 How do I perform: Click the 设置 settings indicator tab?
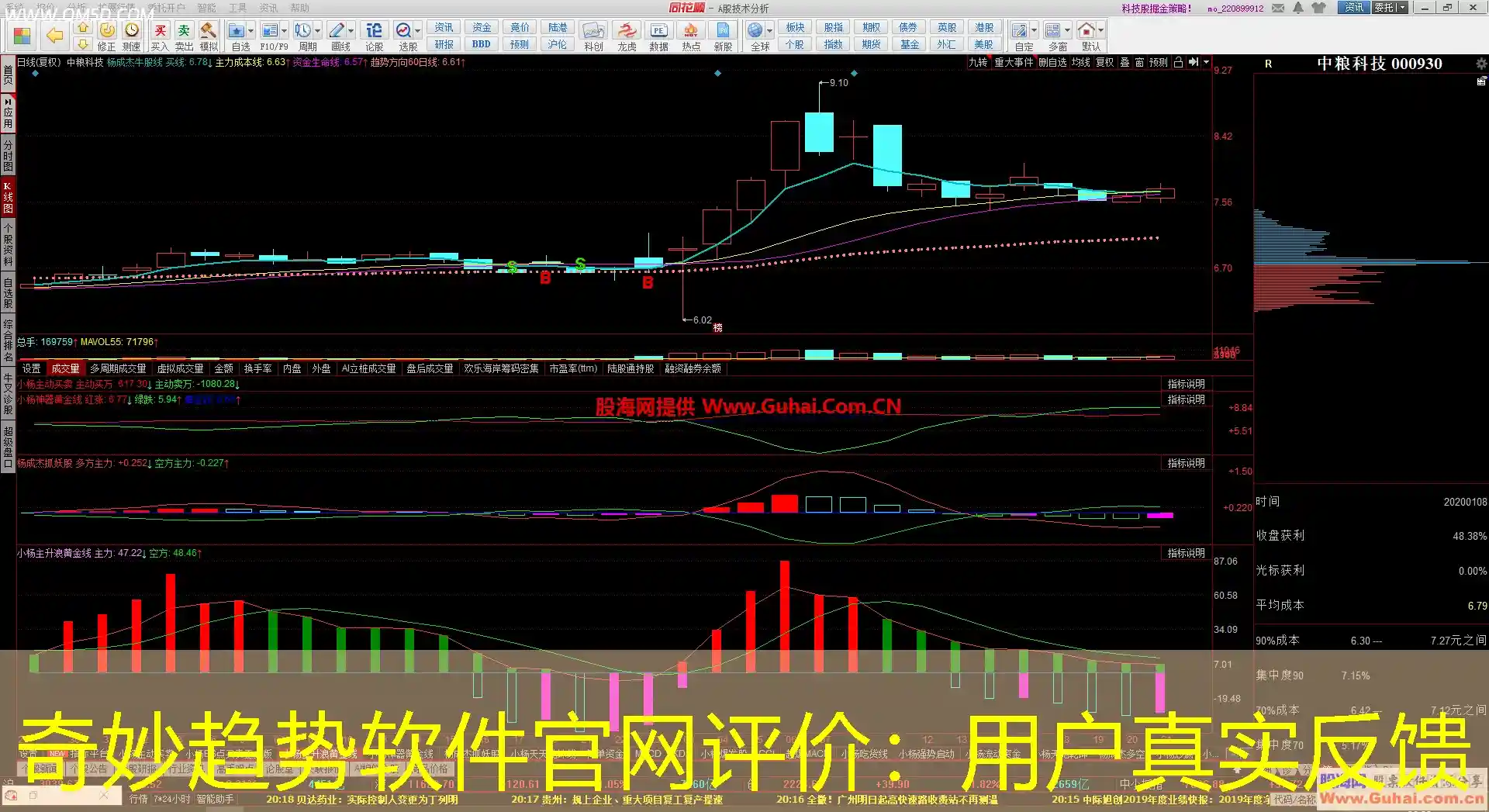[x=31, y=368]
